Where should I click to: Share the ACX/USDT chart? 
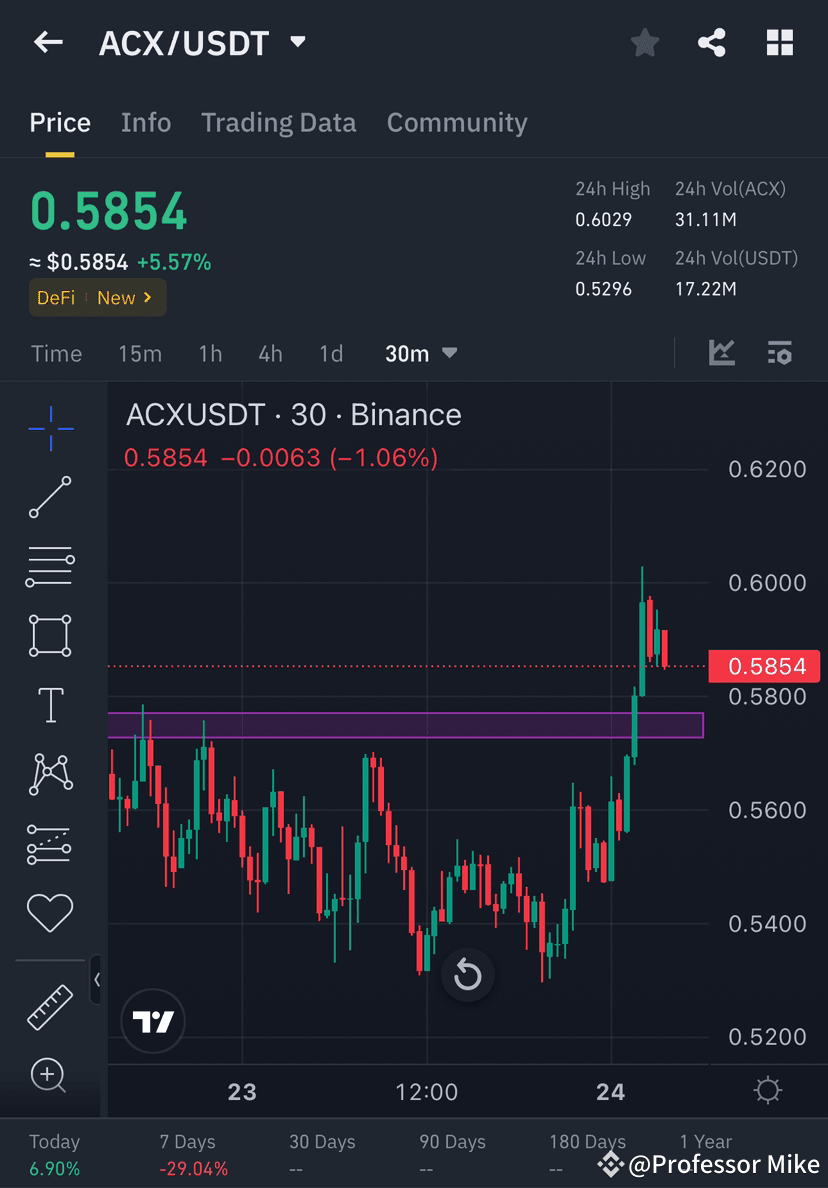point(712,42)
